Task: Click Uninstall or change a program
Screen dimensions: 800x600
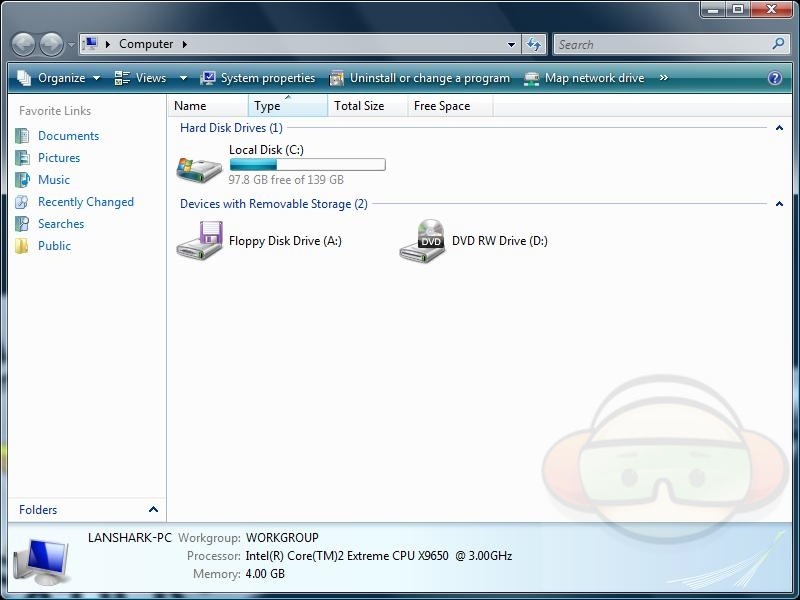Action: click(x=419, y=78)
